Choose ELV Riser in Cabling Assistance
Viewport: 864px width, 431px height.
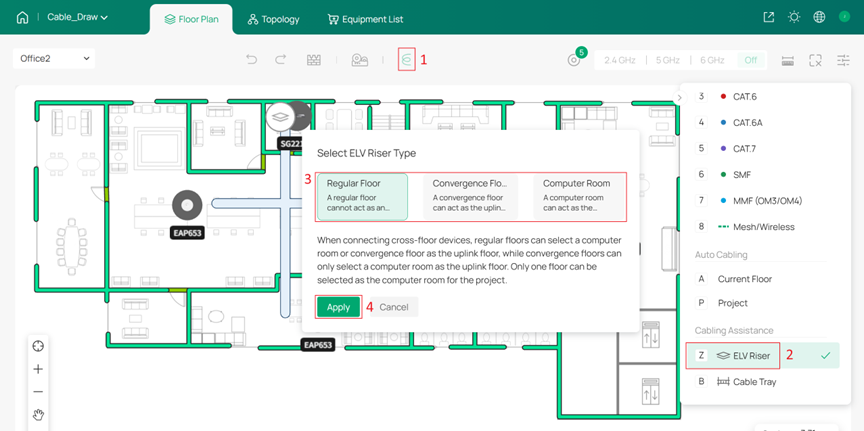click(x=750, y=355)
